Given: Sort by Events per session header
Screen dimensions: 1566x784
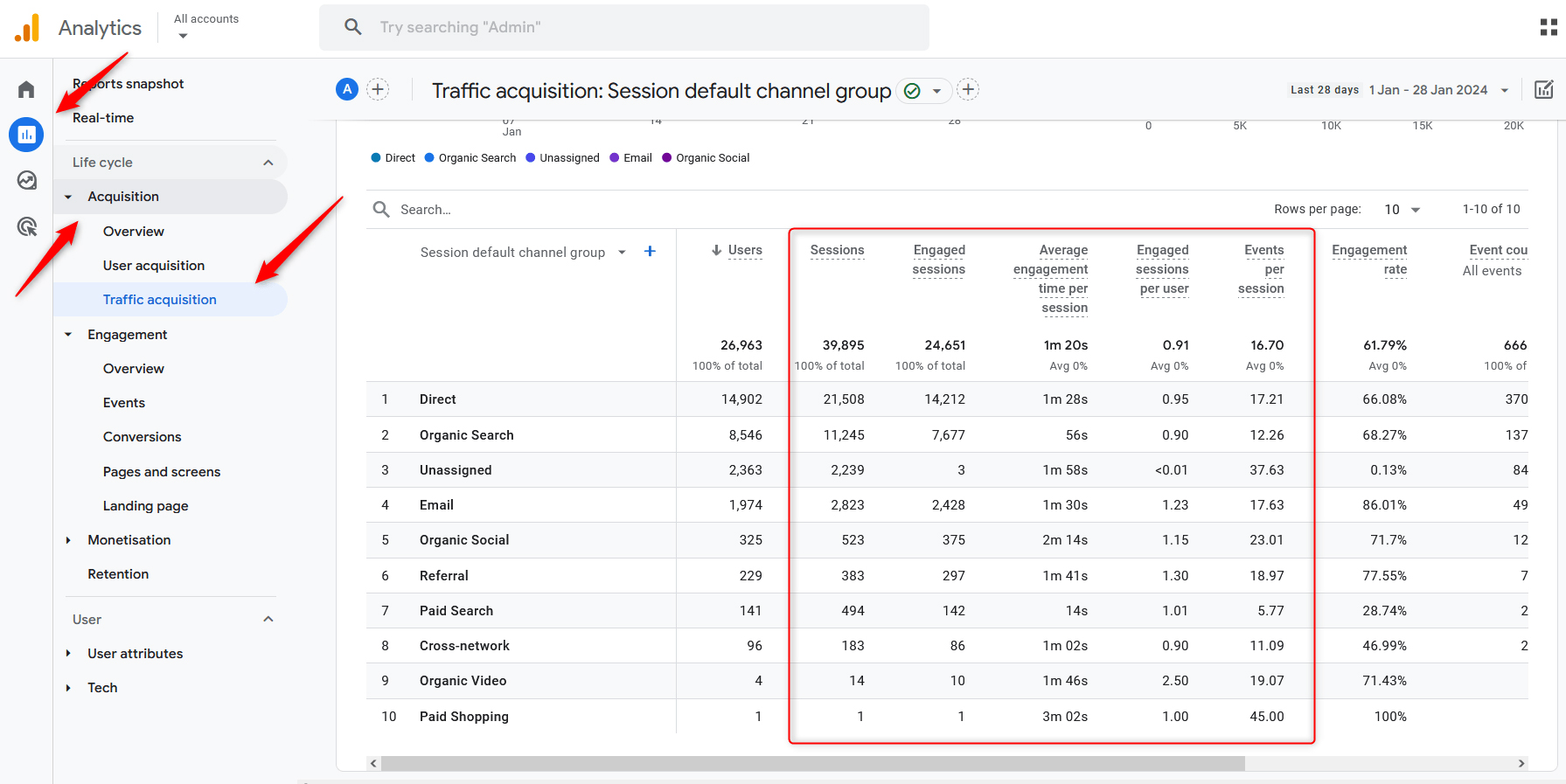Looking at the screenshot, I should click(1262, 269).
